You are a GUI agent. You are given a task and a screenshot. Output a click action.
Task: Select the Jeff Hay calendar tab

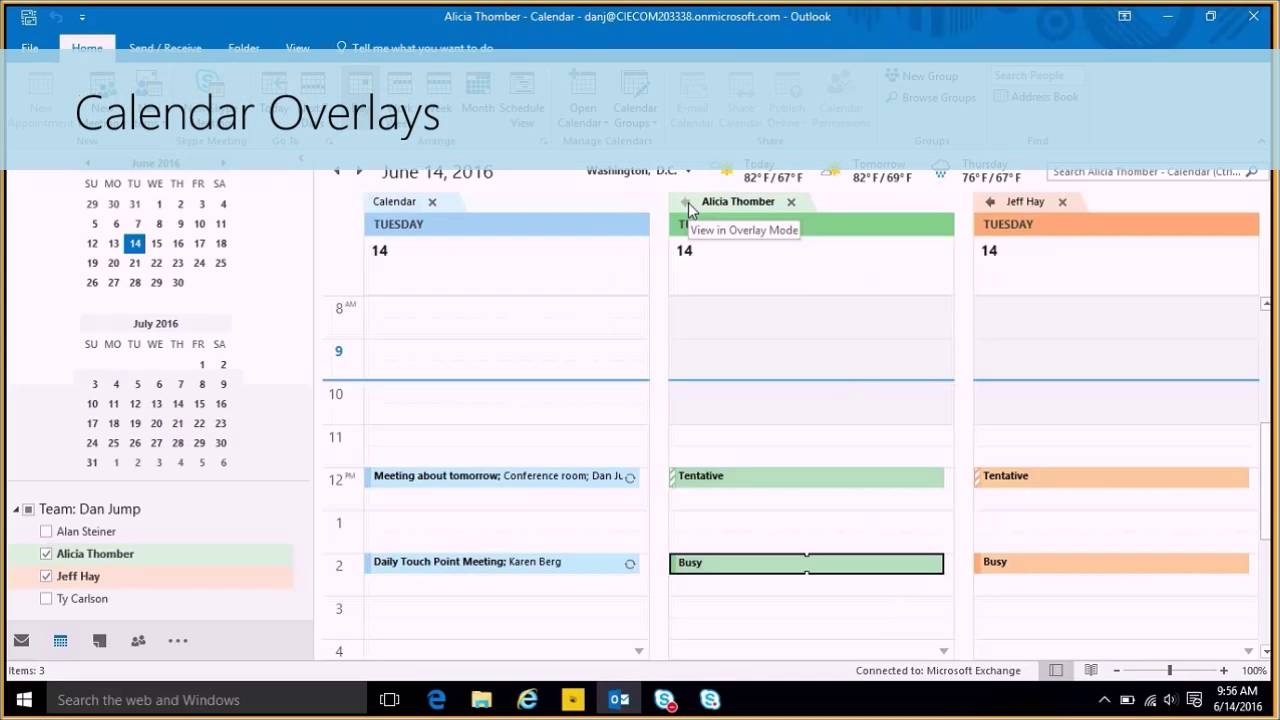coord(1025,202)
